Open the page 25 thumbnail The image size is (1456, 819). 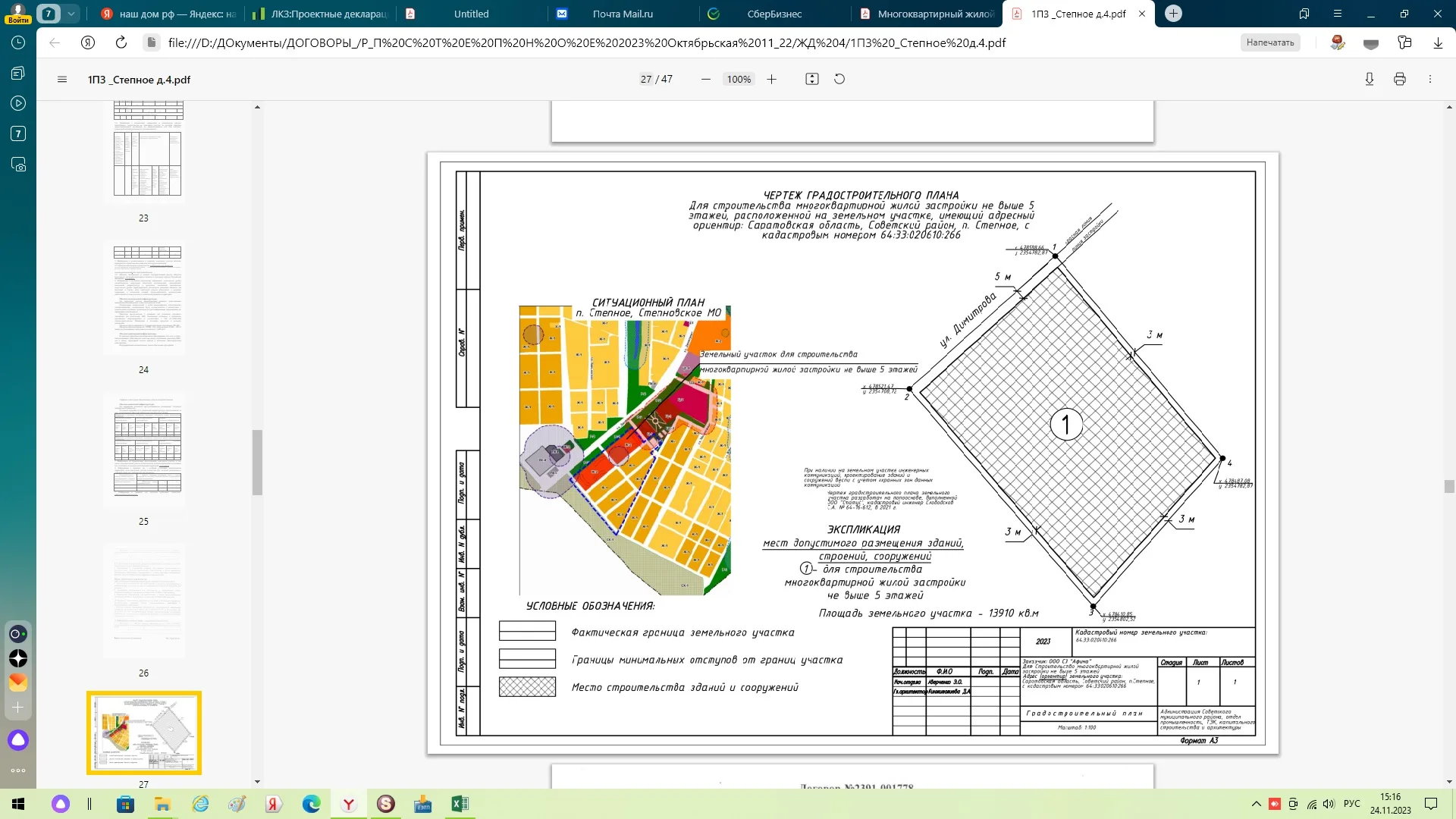click(147, 450)
